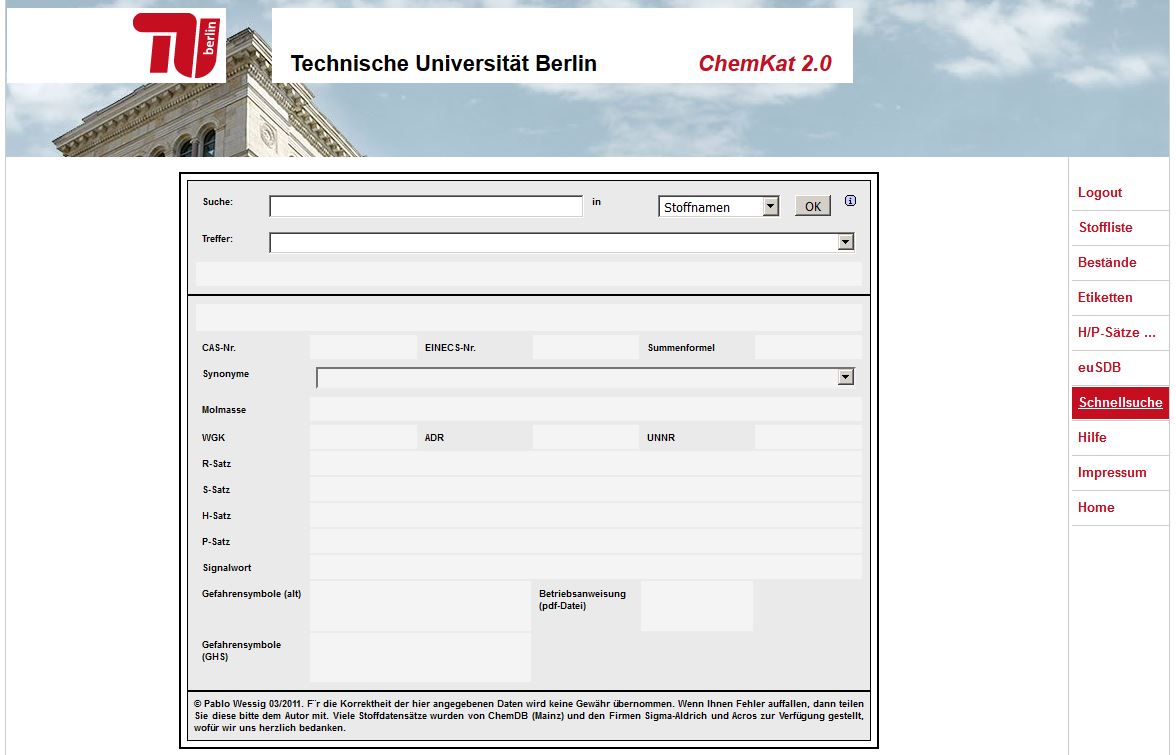
Task: Open the Stoffliste page
Action: pos(1105,227)
